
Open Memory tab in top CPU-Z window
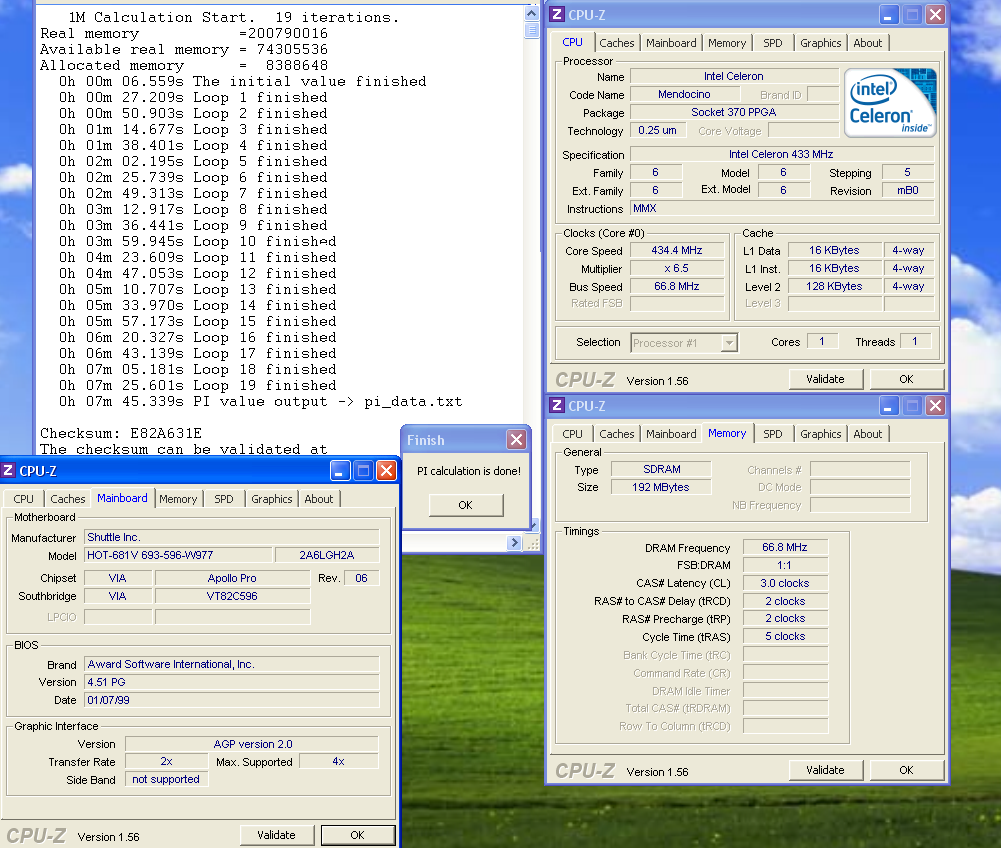[726, 43]
